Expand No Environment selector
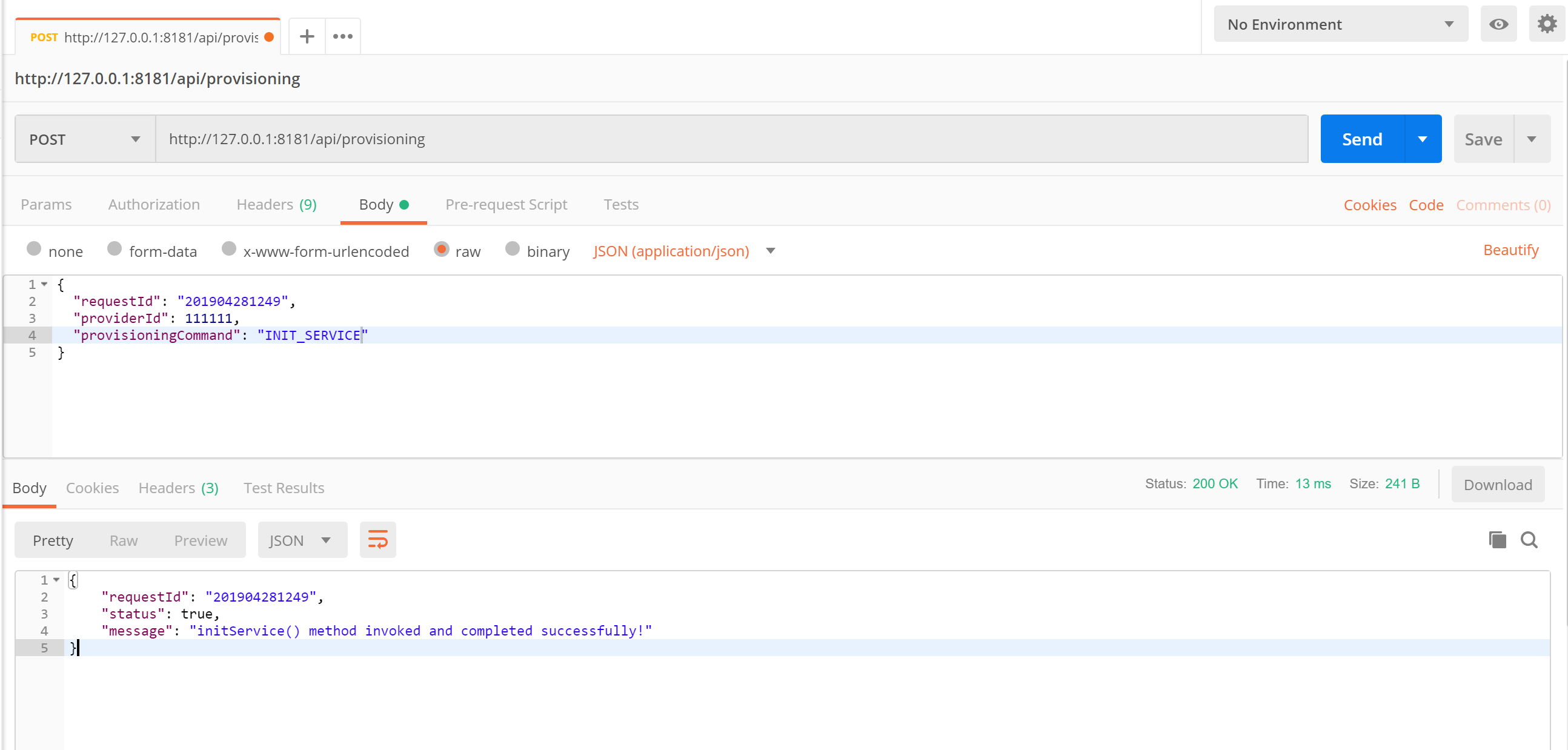The image size is (1568, 750). click(1340, 24)
